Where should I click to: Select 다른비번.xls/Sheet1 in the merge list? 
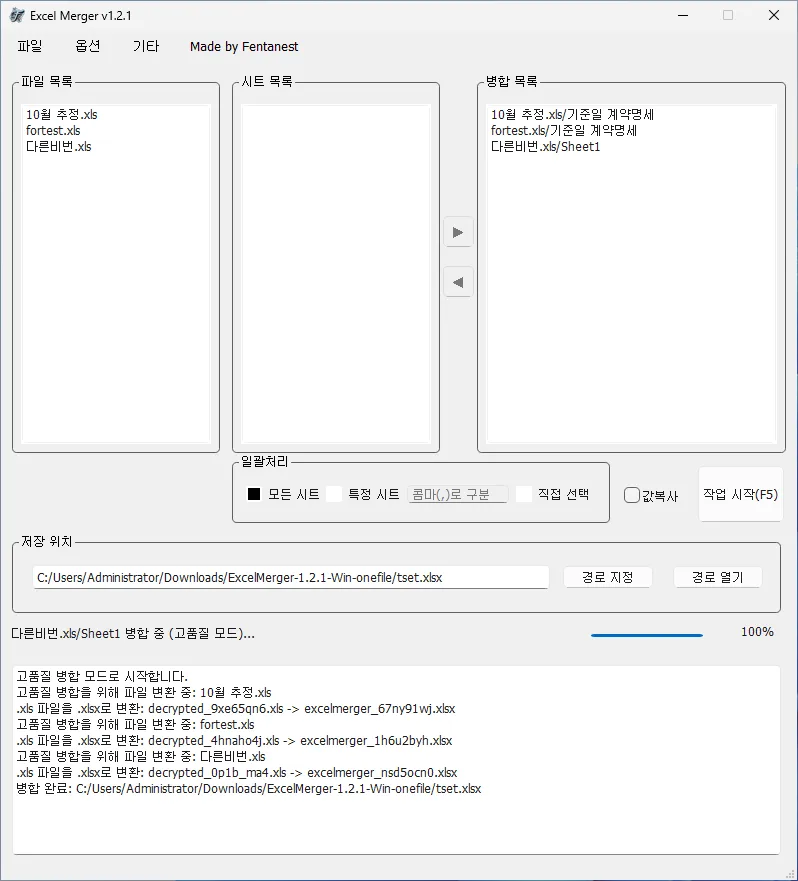click(x=546, y=147)
